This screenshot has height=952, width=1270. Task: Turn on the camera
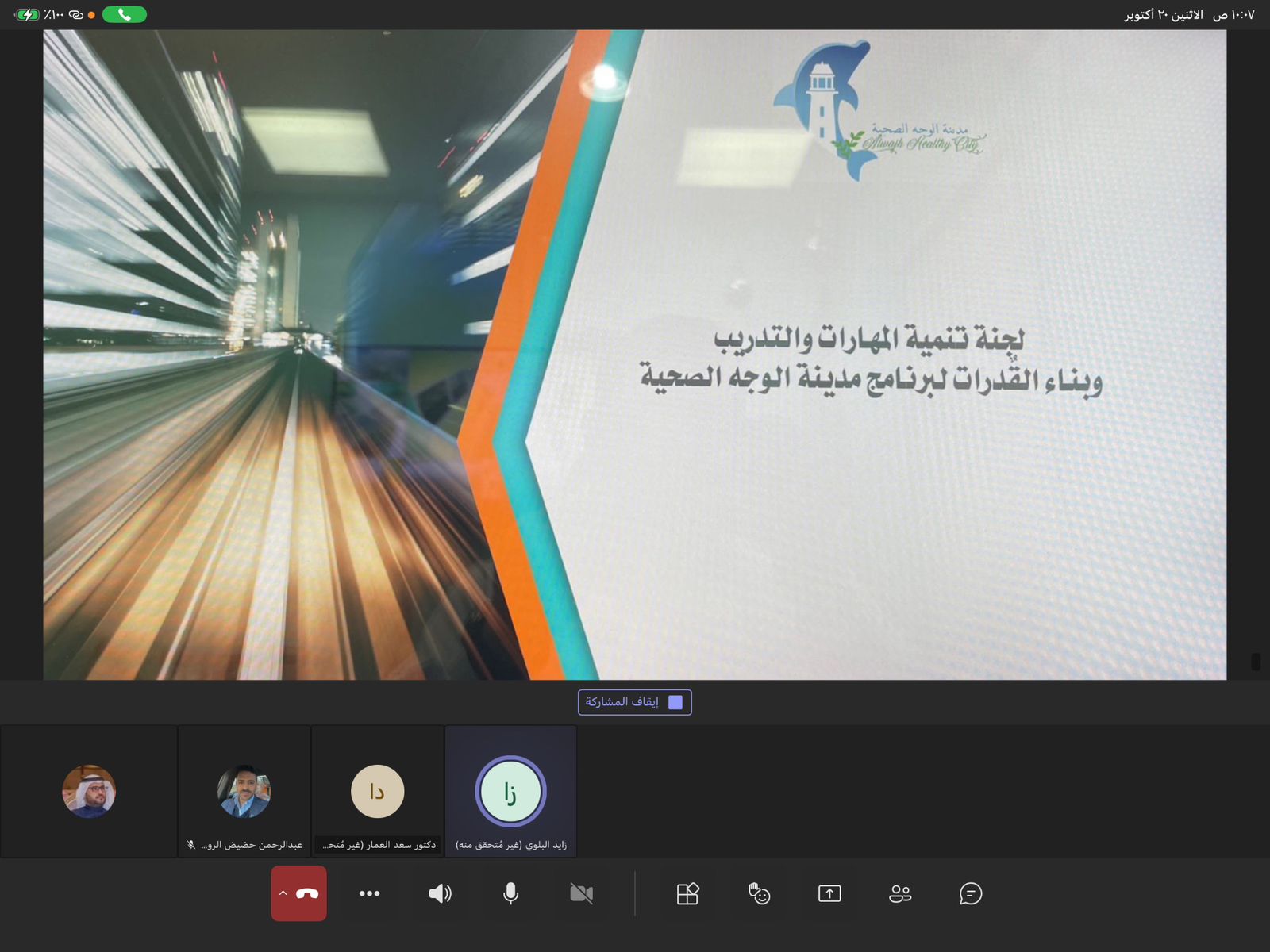(582, 893)
